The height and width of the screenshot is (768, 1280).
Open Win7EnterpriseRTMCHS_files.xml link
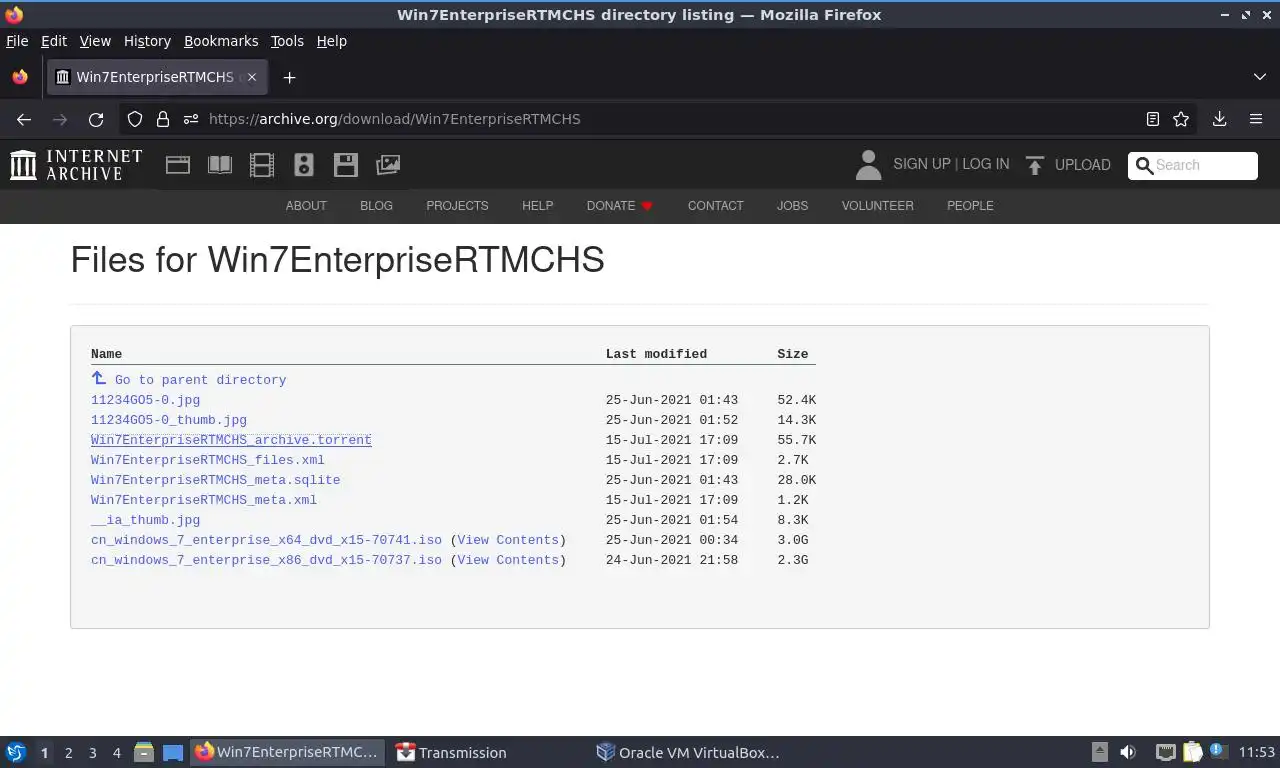[208, 460]
